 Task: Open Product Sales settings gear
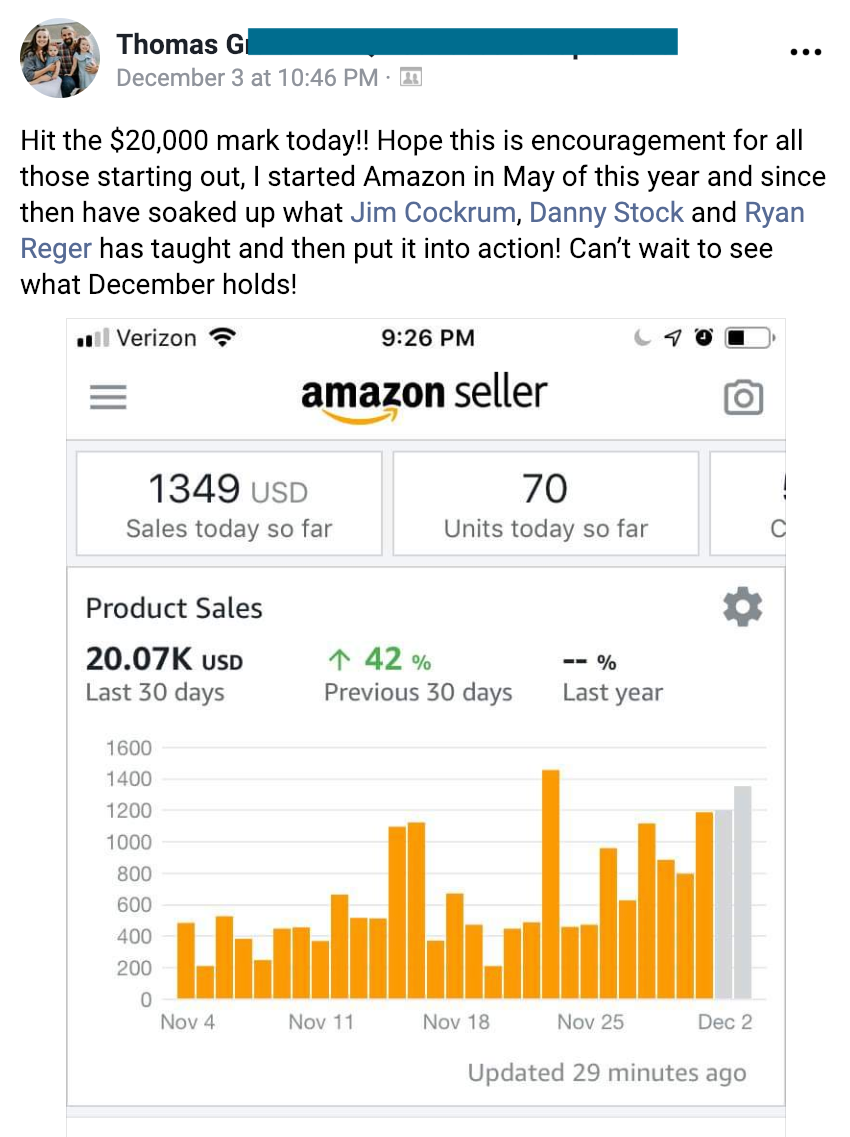pyautogui.click(x=741, y=607)
